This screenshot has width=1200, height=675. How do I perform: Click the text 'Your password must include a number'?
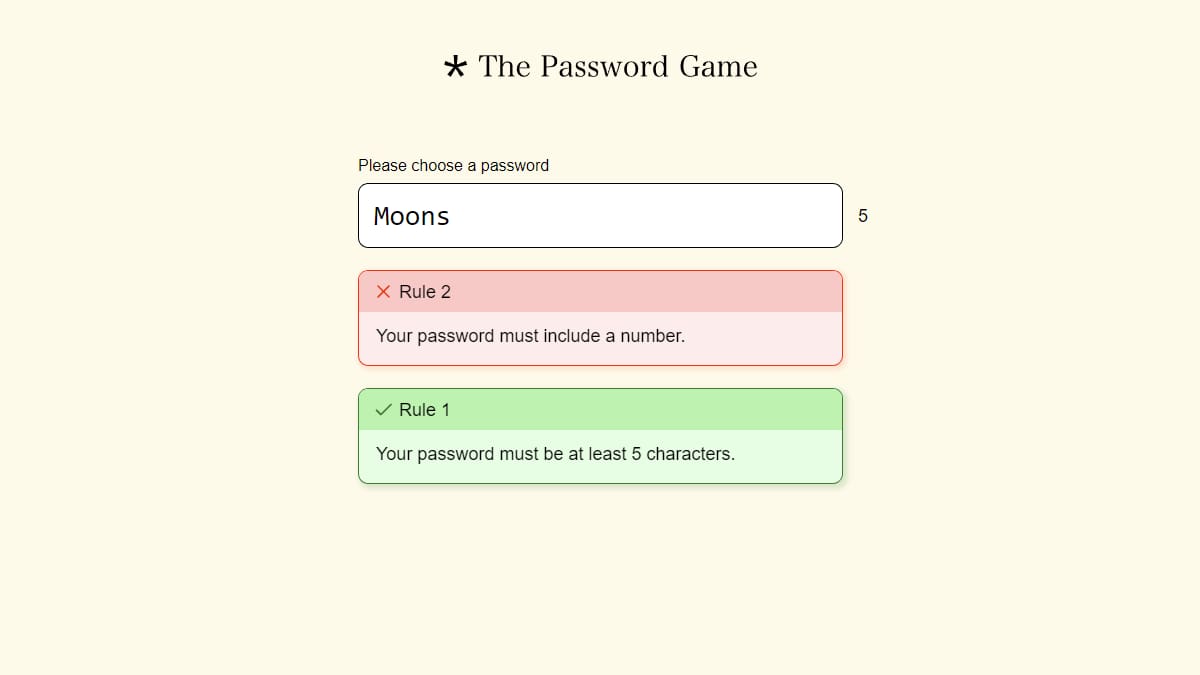coord(529,336)
